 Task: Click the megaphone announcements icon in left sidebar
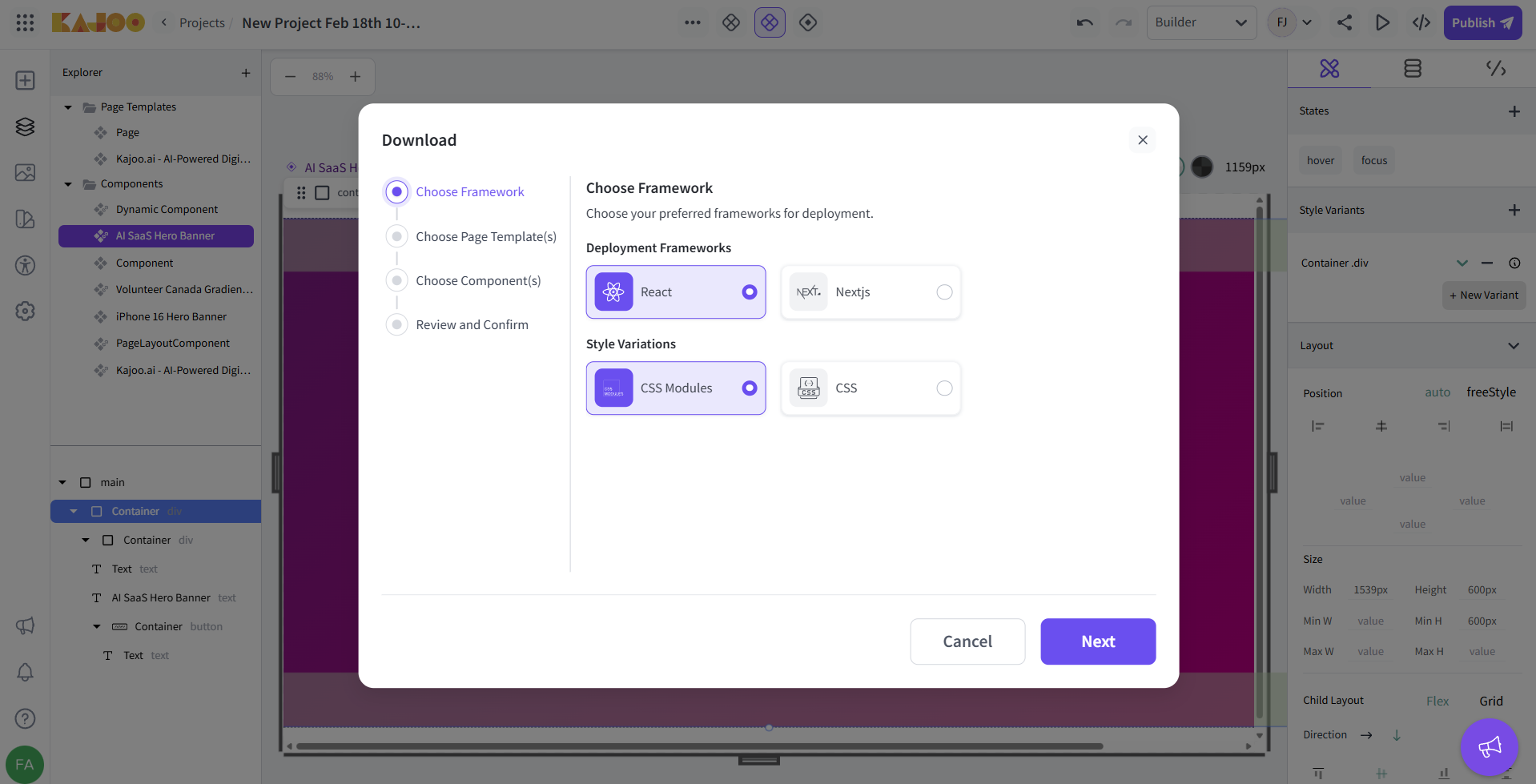point(25,625)
